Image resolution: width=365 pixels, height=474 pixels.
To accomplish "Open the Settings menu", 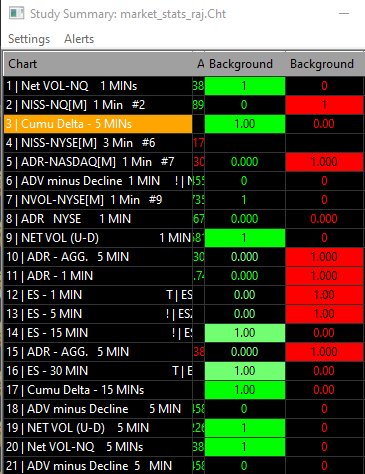I will pyautogui.click(x=29, y=39).
